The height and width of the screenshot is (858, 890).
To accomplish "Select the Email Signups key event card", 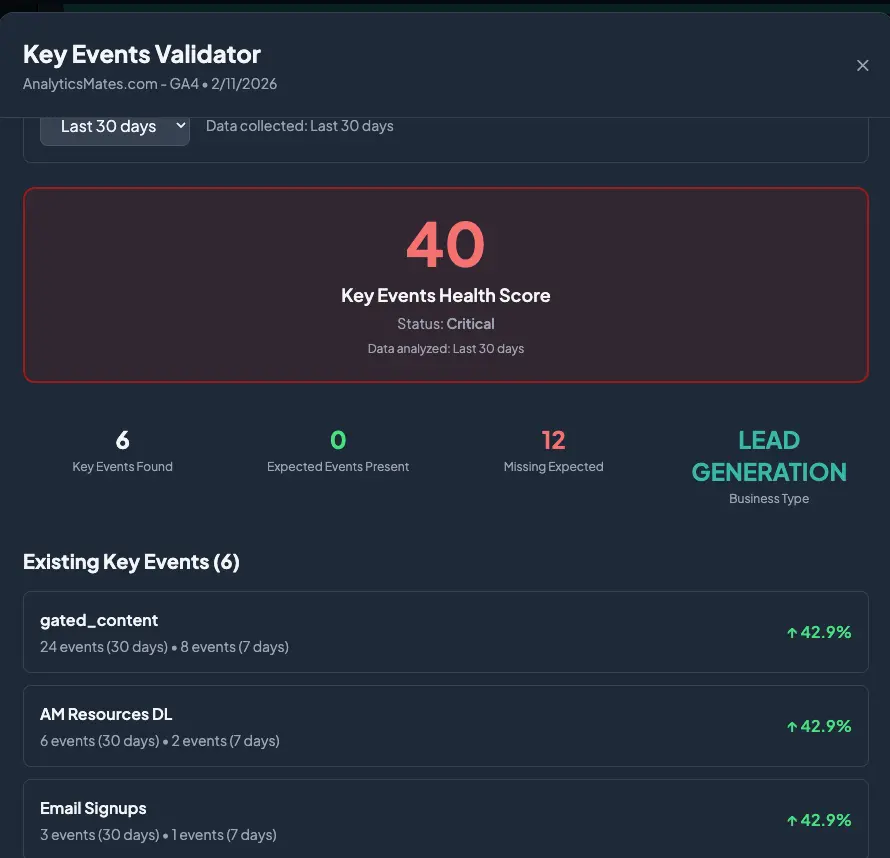I will (445, 819).
